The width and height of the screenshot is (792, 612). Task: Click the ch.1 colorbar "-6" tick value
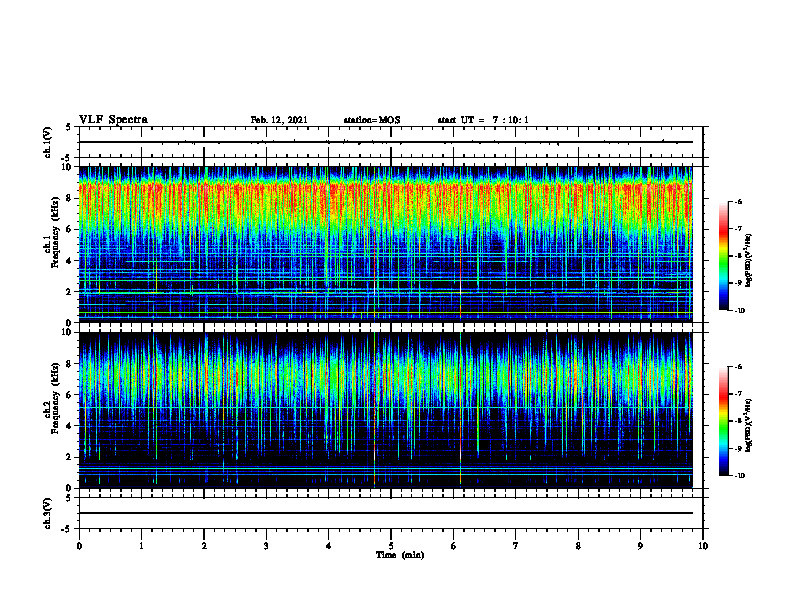pyautogui.click(x=739, y=201)
